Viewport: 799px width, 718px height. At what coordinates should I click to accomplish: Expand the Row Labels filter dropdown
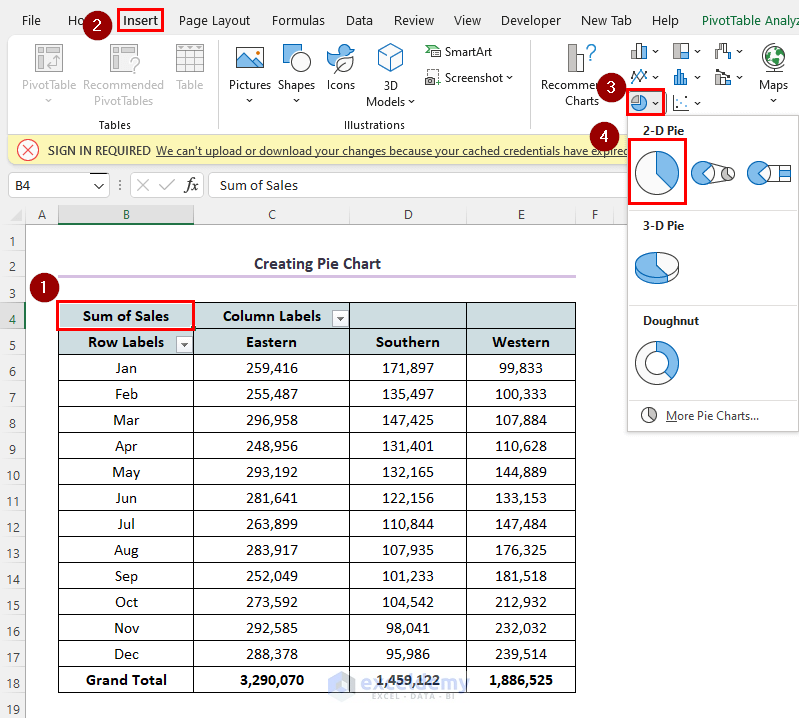click(183, 343)
